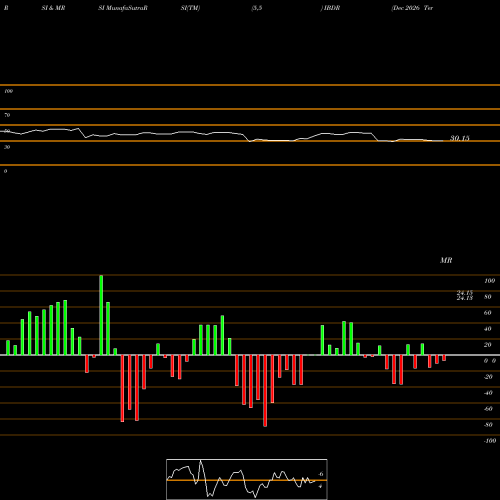Click the 'Dec 2026' header text
Screen dimensions: 500x500
point(407,8)
